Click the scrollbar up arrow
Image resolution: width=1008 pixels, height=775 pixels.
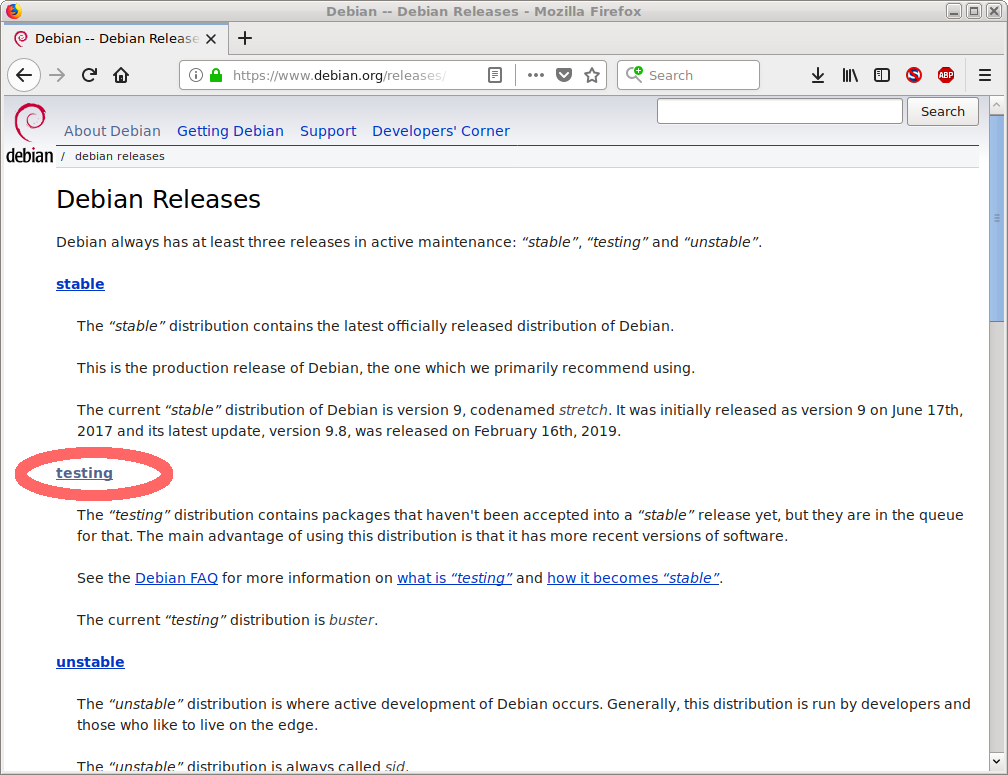[996, 105]
